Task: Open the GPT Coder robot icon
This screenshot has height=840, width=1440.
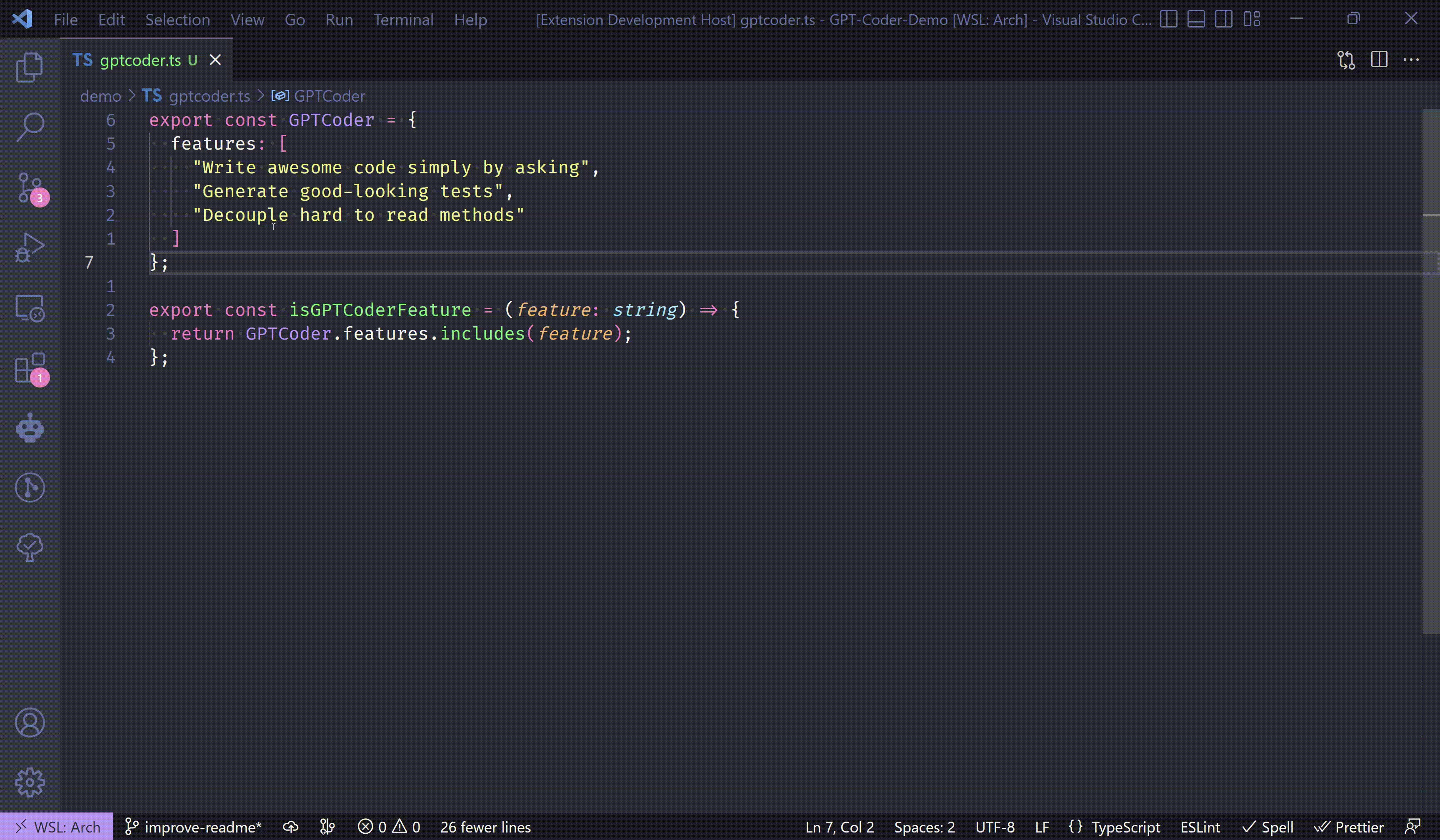Action: [x=30, y=428]
